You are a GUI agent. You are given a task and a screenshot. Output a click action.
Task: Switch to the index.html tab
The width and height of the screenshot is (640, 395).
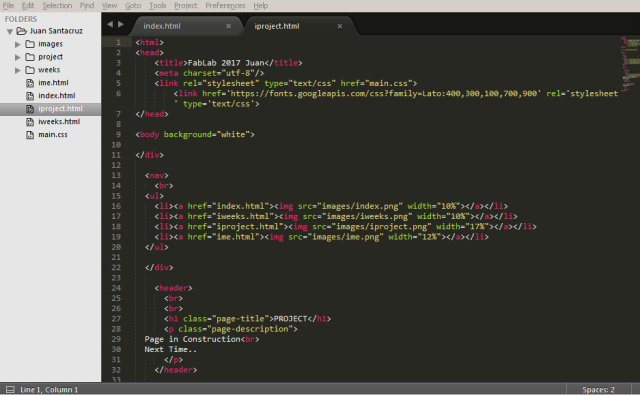coord(162,26)
